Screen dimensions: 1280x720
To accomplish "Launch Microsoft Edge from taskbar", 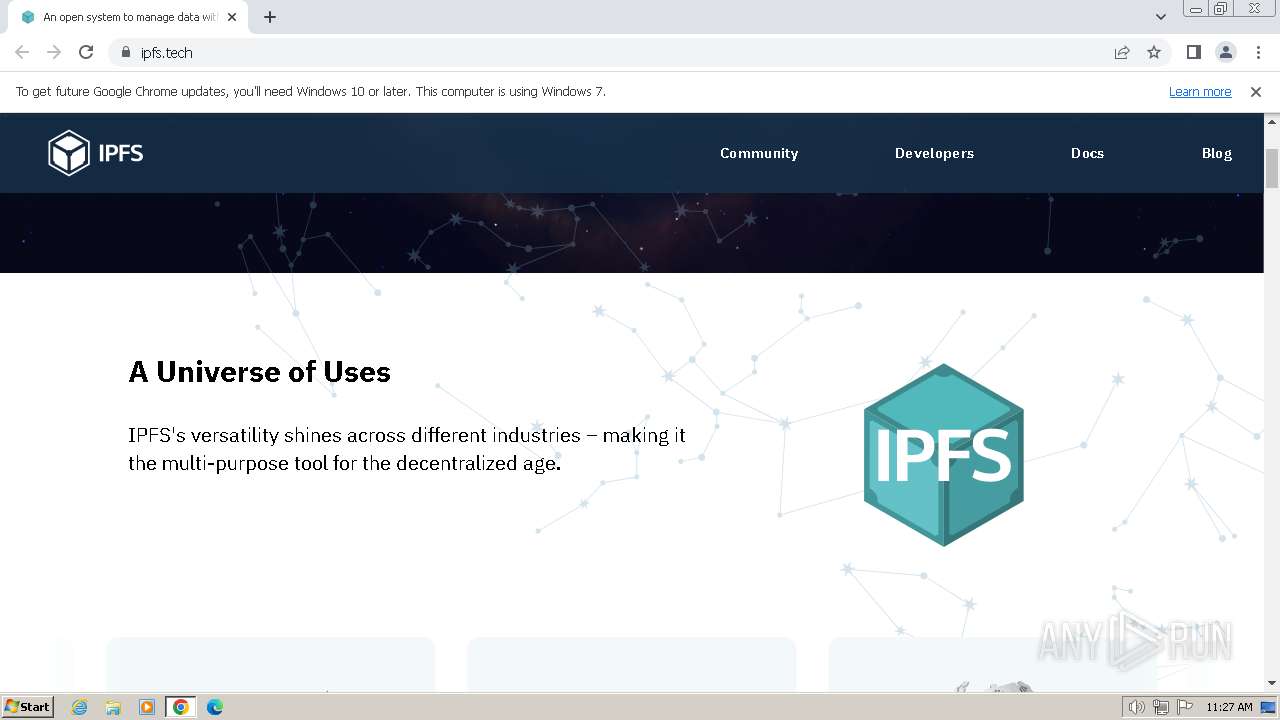I will coord(215,707).
